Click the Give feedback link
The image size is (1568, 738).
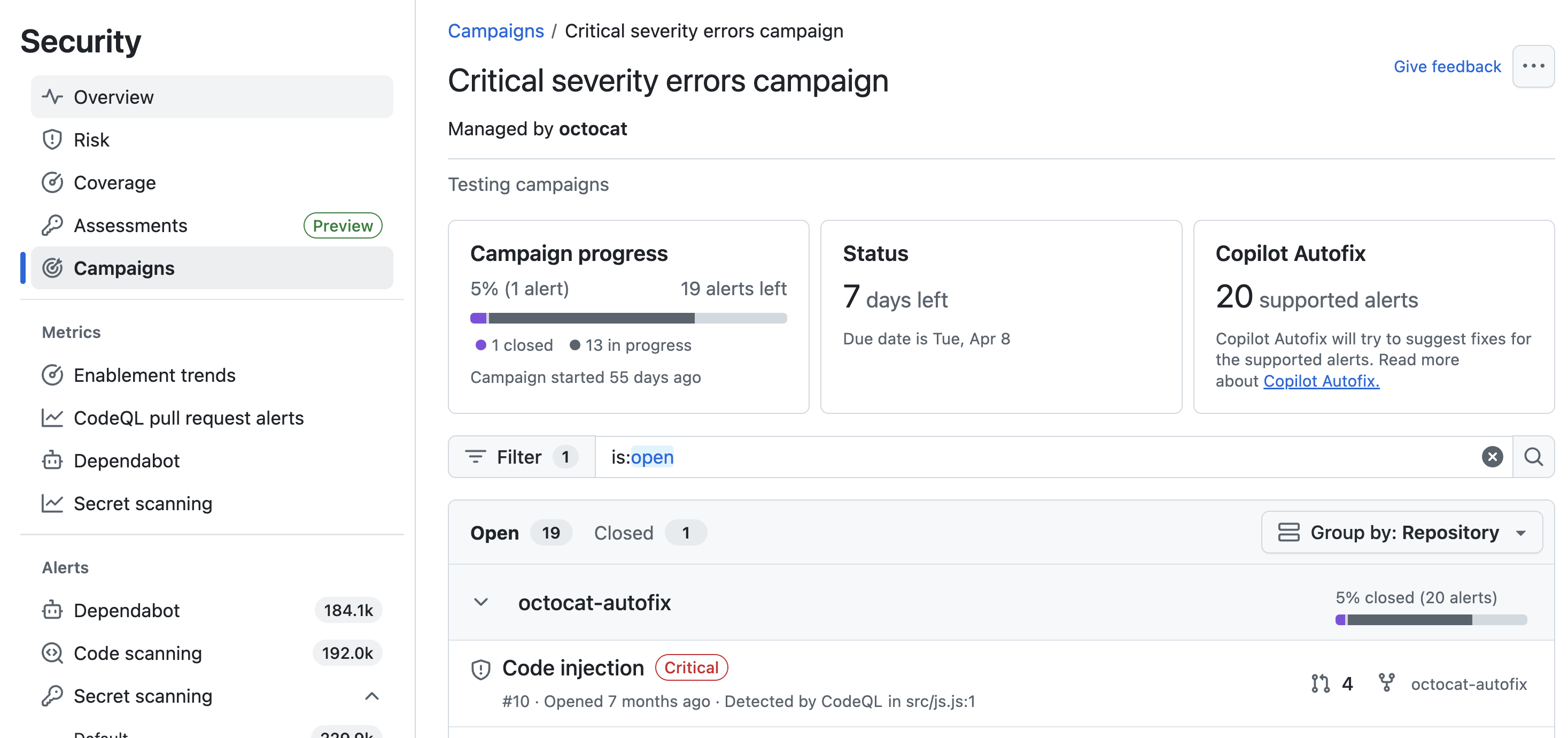[1447, 66]
